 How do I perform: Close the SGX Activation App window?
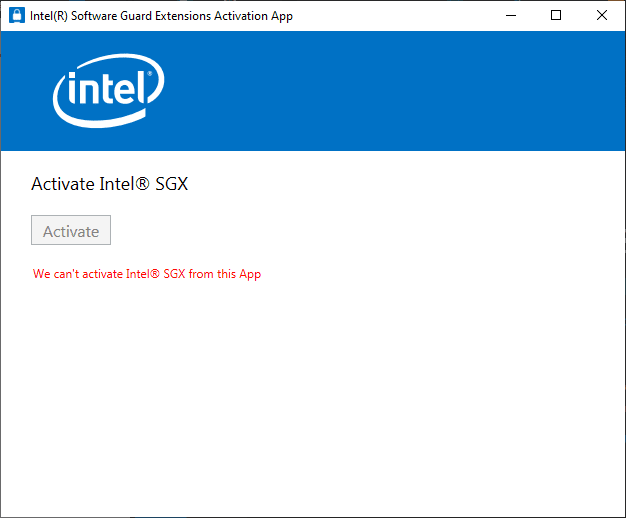[602, 16]
